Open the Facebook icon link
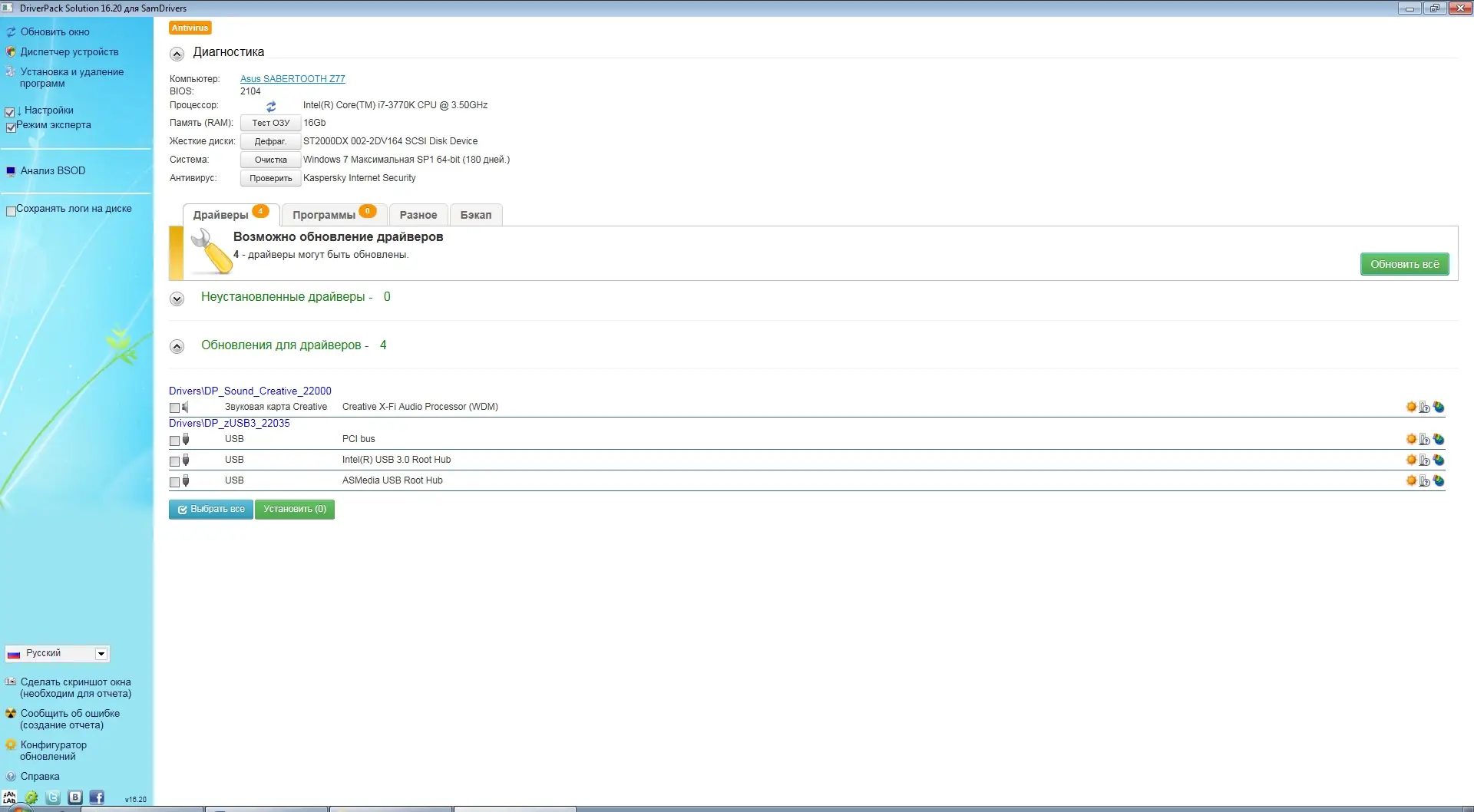 coord(97,797)
